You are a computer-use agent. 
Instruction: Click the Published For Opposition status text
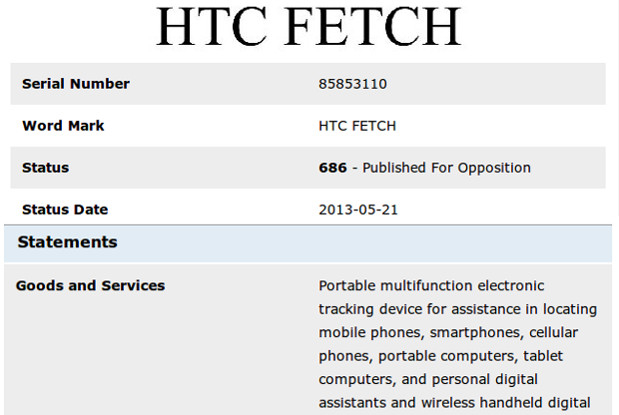pyautogui.click(x=446, y=168)
